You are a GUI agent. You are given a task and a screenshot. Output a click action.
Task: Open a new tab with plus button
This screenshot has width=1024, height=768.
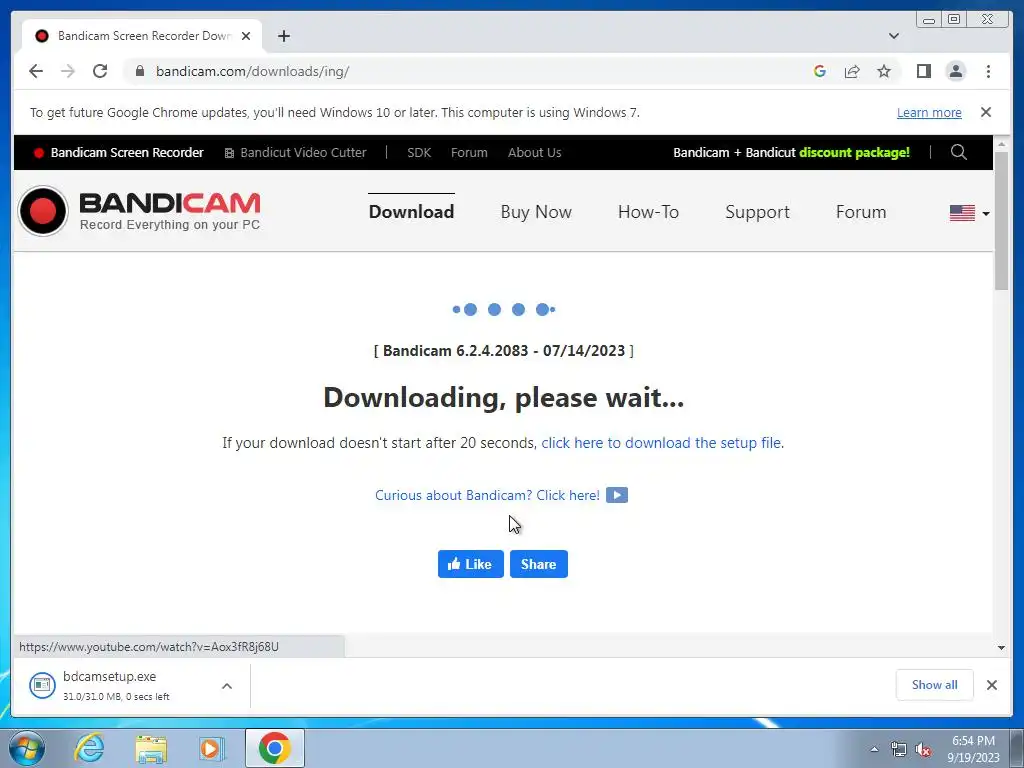tap(283, 36)
